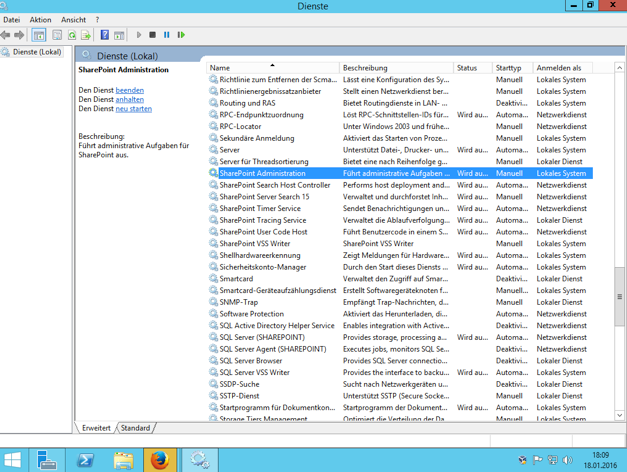This screenshot has height=472, width=627.
Task: Open Firefox from the taskbar
Action: [160, 460]
